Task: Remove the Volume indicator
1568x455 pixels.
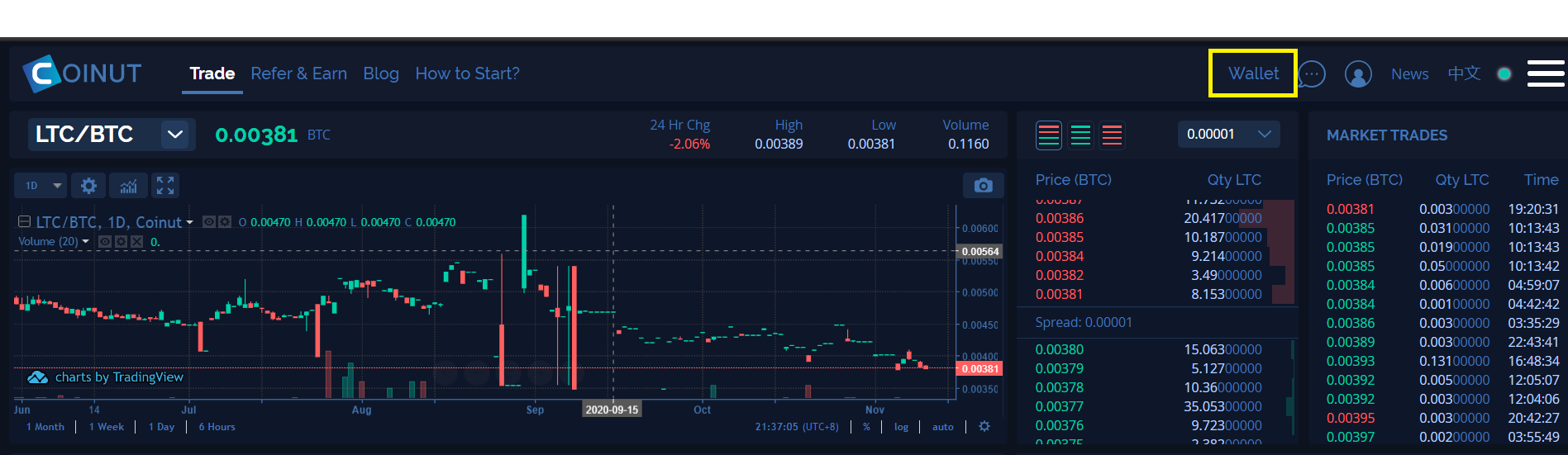Action: [x=137, y=242]
